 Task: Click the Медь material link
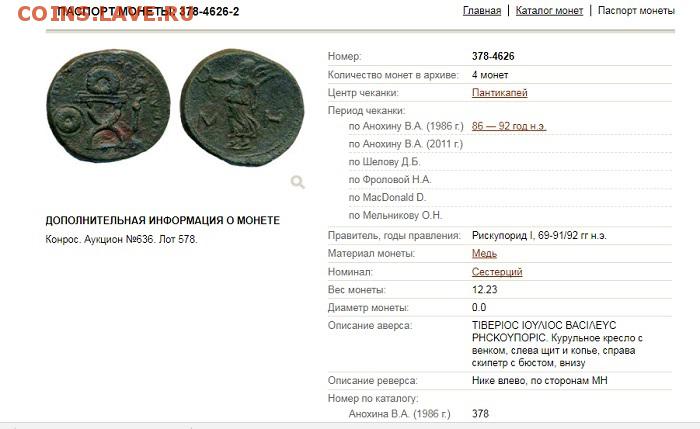pyautogui.click(x=484, y=254)
